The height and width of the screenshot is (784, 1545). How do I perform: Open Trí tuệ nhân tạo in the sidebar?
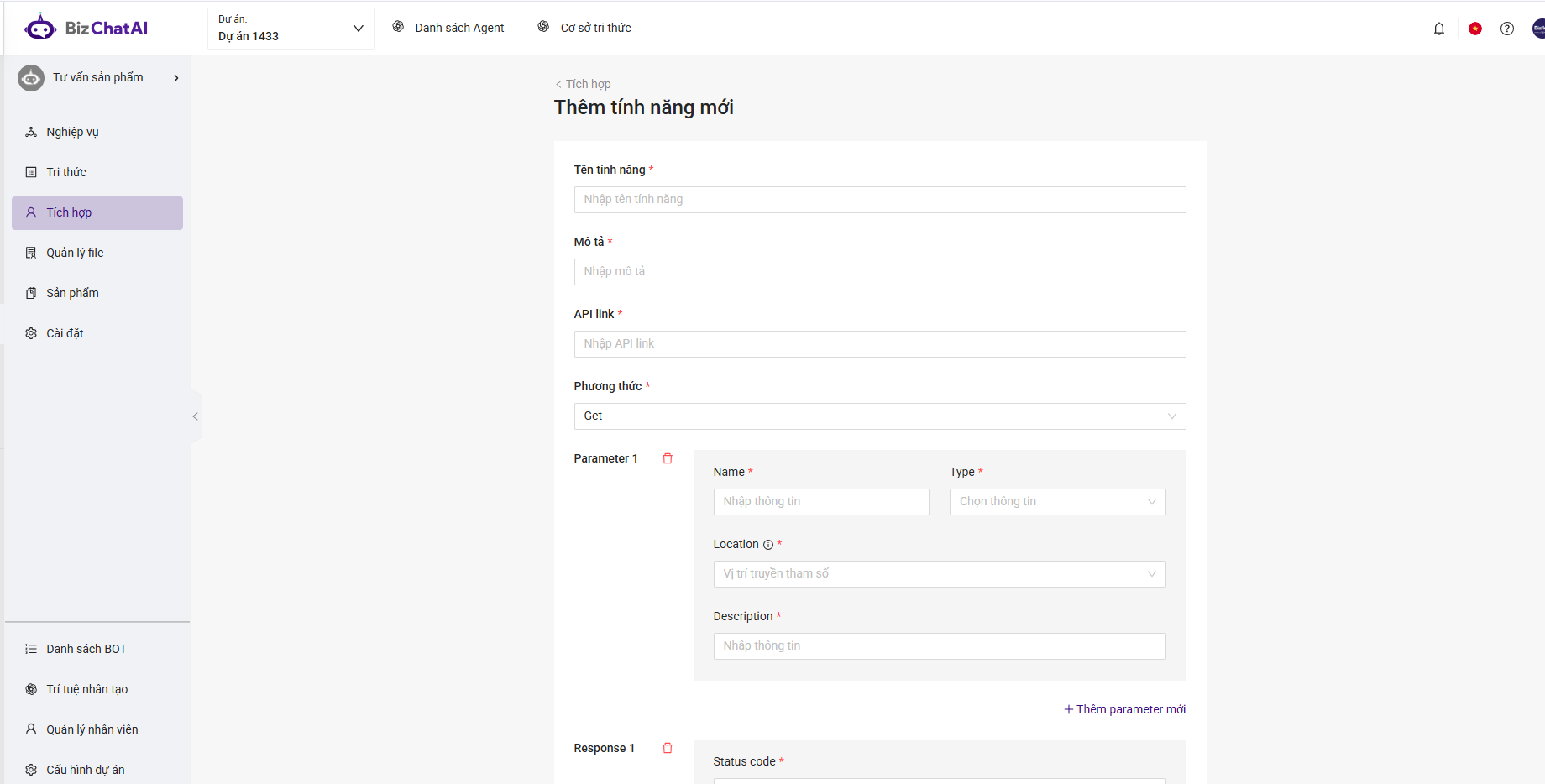[97, 689]
